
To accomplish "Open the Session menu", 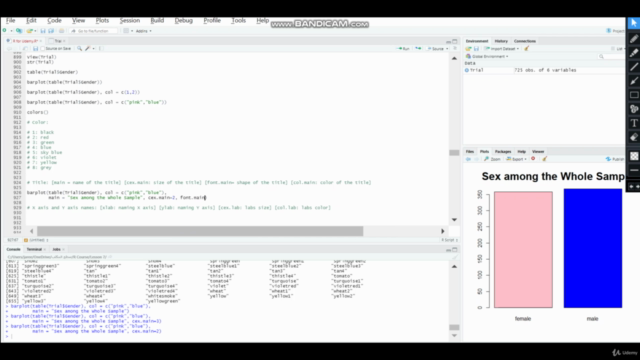I will click(x=129, y=20).
